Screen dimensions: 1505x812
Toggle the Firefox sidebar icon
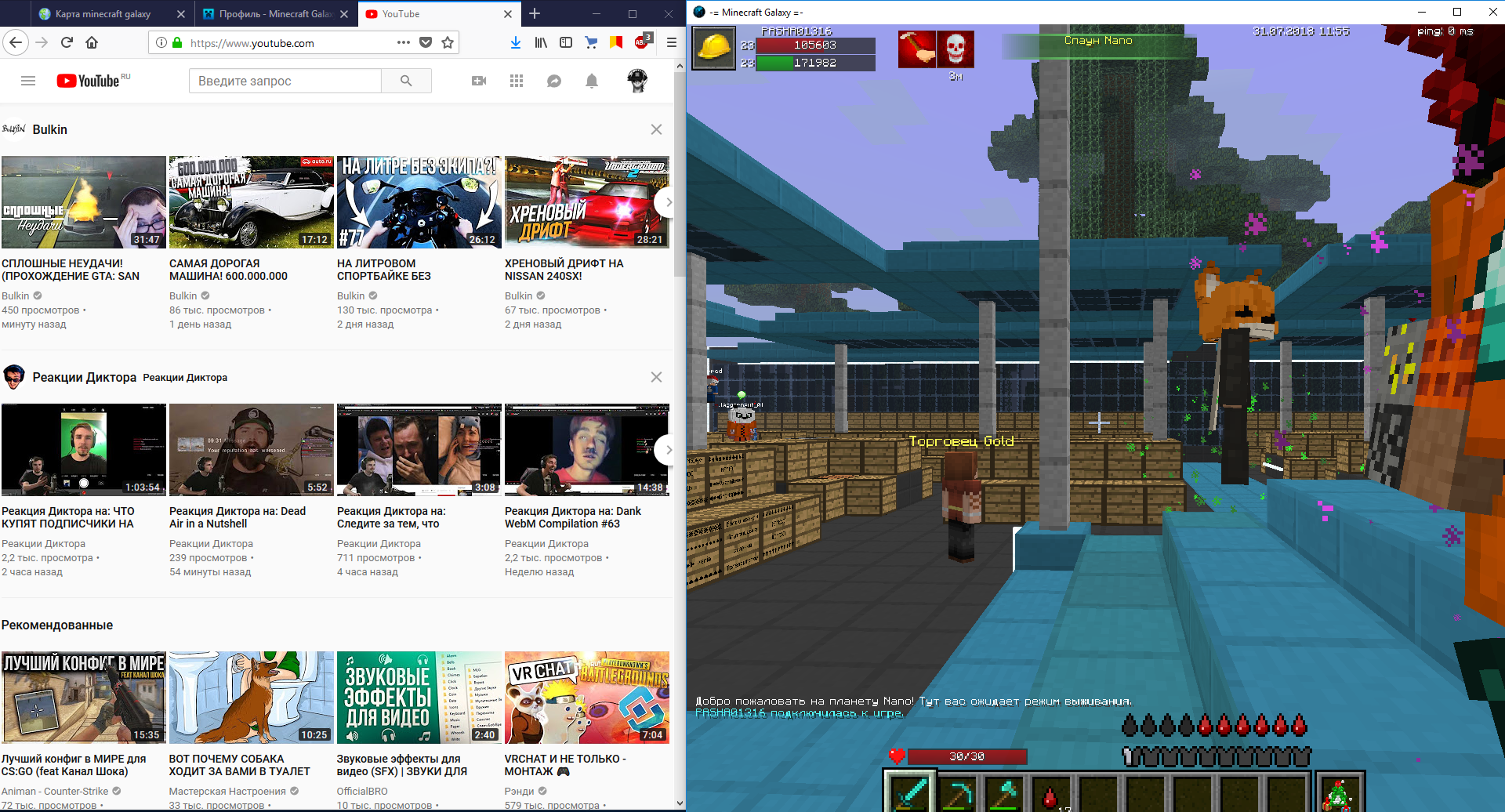[566, 42]
